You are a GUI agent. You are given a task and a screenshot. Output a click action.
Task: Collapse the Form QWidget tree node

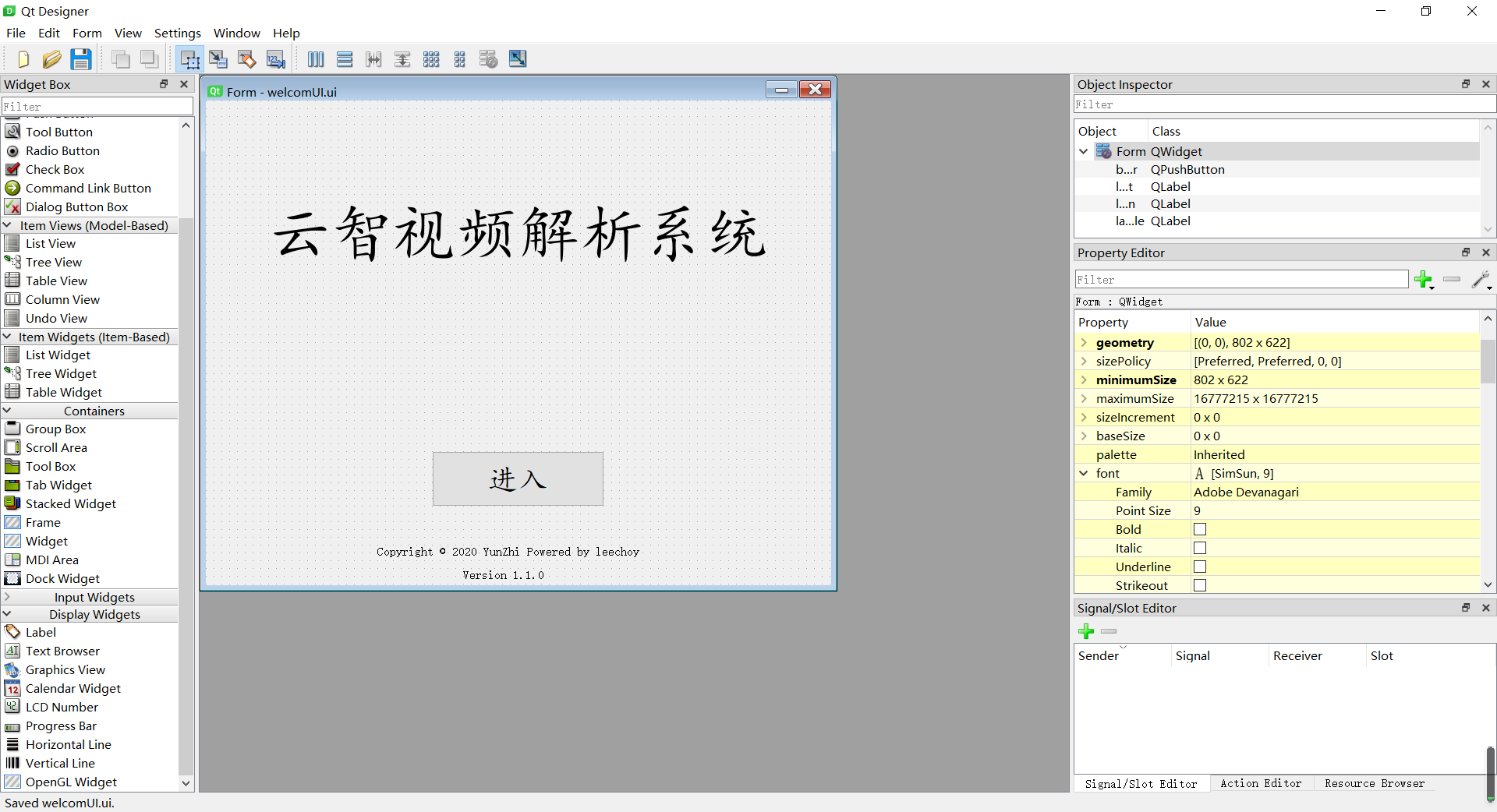click(1084, 152)
